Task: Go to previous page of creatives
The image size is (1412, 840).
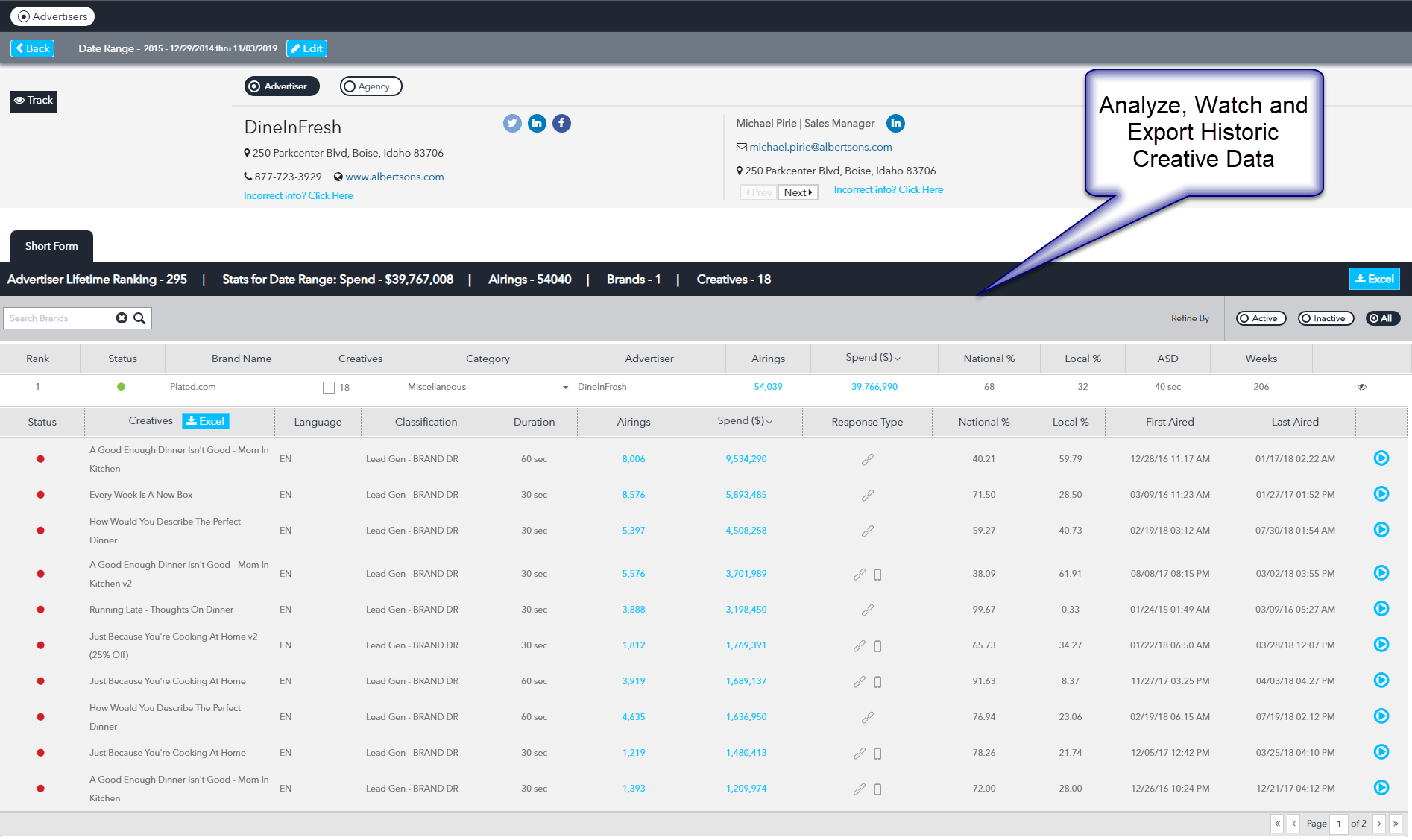Action: tap(1294, 824)
